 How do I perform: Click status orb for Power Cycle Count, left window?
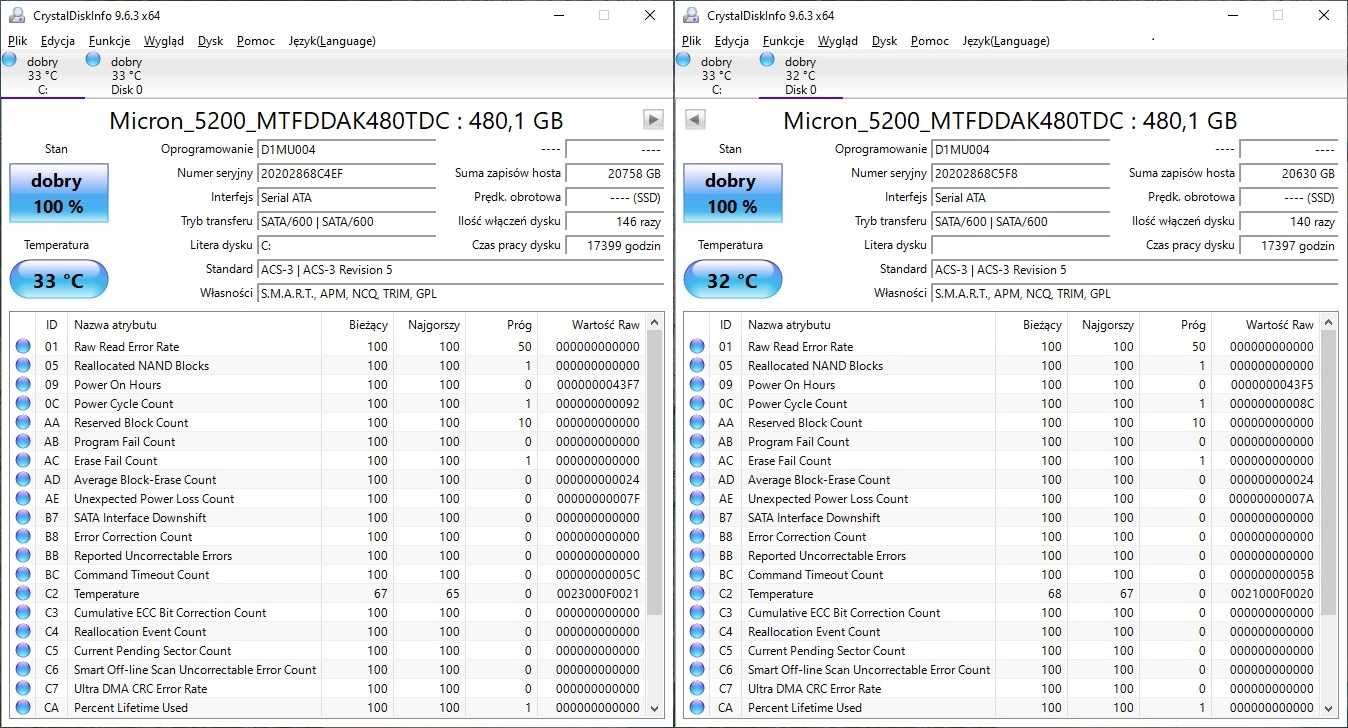(23, 403)
